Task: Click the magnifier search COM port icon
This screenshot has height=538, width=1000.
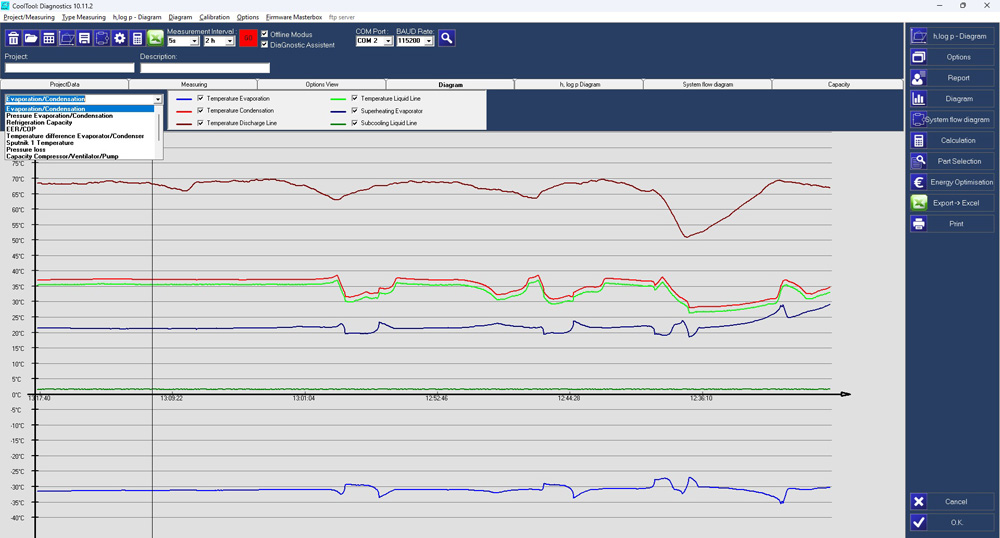Action: (x=446, y=38)
